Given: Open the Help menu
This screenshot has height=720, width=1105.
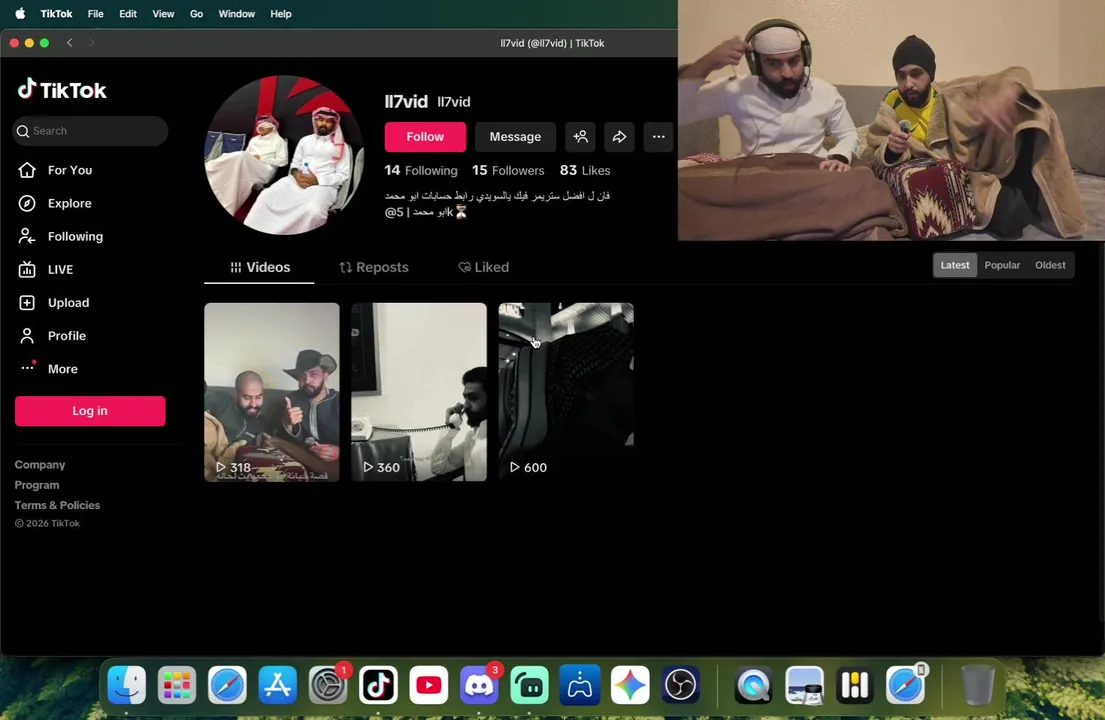Looking at the screenshot, I should point(280,13).
